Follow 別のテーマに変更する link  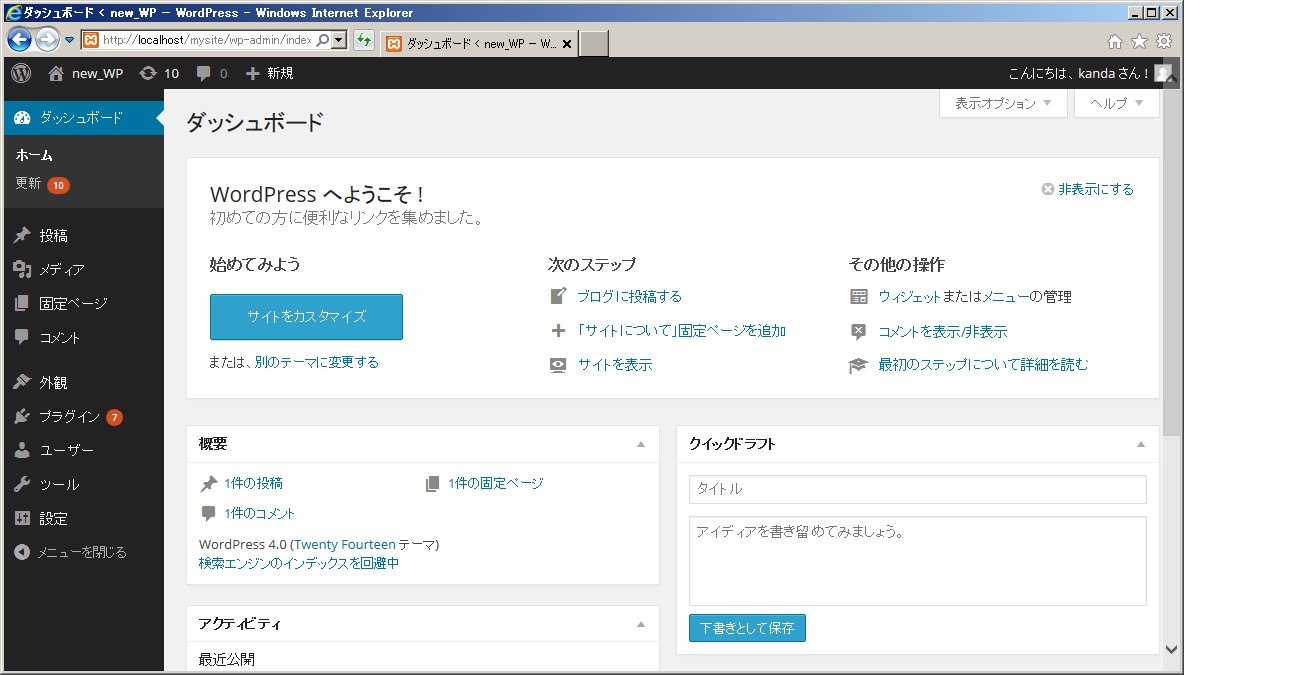tap(317, 362)
